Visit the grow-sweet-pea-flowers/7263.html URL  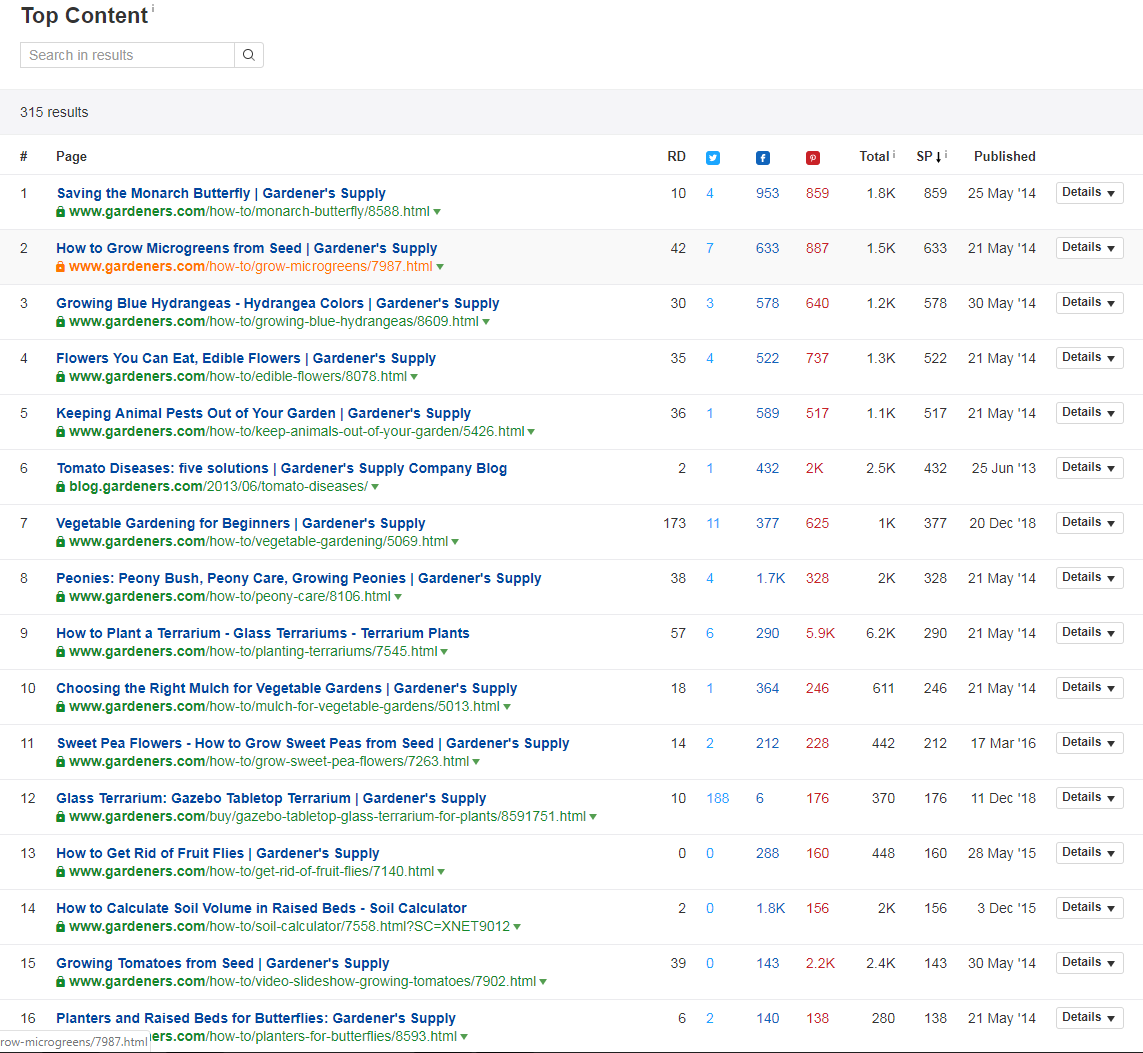coord(269,762)
